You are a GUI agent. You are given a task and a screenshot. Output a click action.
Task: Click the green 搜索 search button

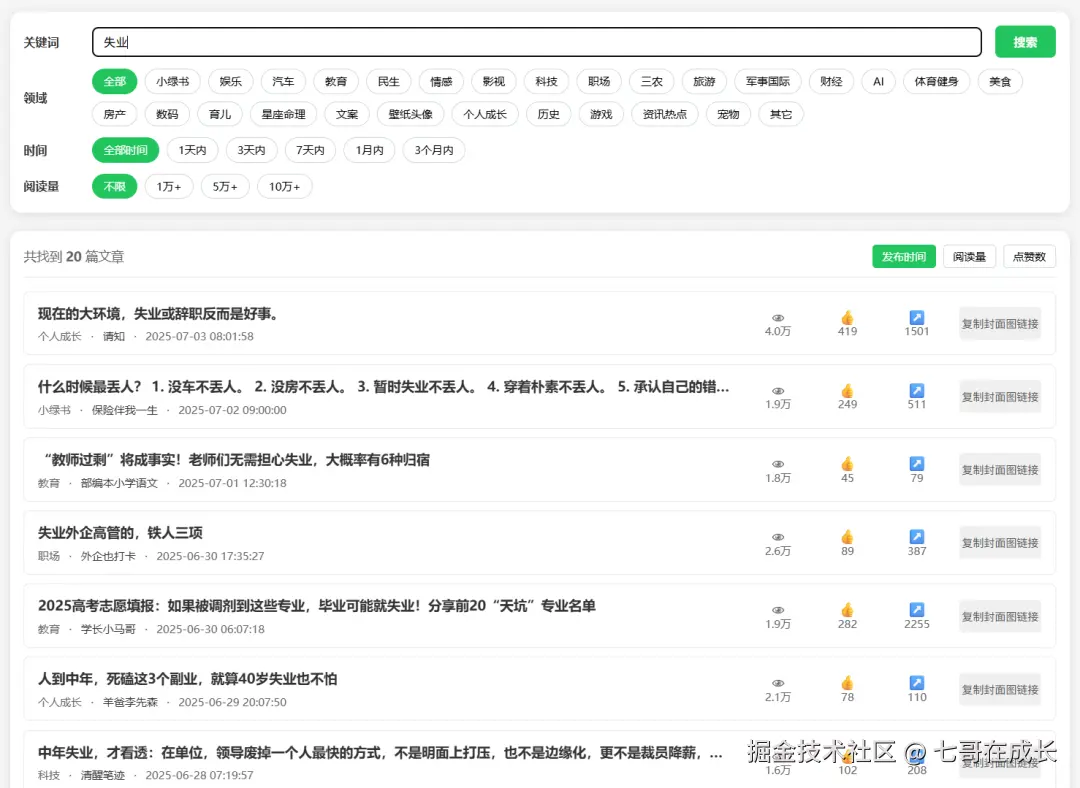tap(1025, 42)
